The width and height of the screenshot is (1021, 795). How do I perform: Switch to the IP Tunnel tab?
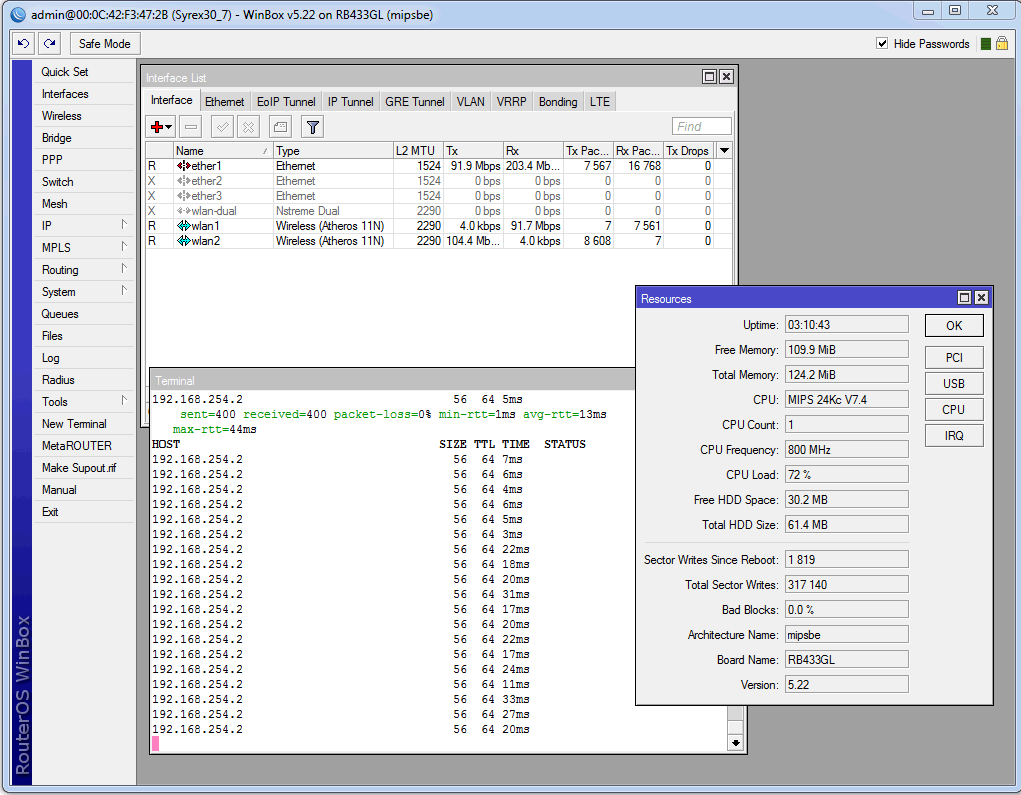[x=350, y=102]
